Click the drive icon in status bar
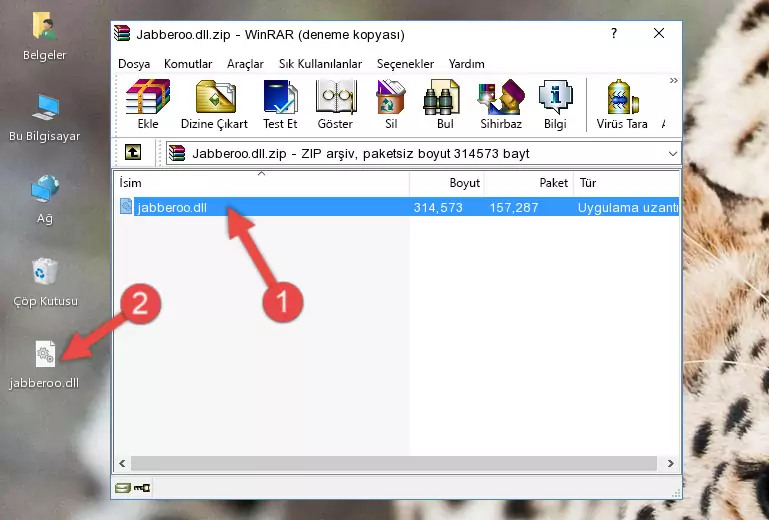769x520 pixels. [123, 488]
